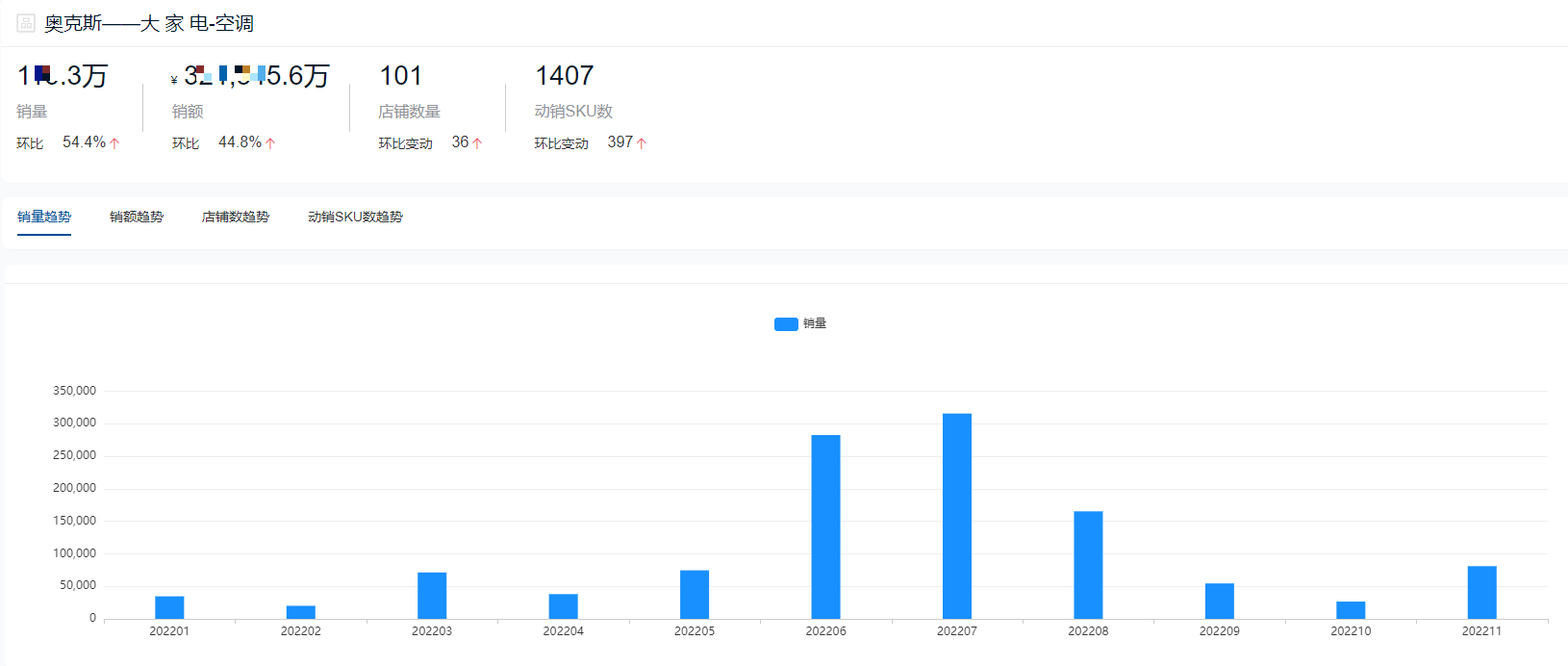Click the up arrow next to 54.4%

[114, 143]
